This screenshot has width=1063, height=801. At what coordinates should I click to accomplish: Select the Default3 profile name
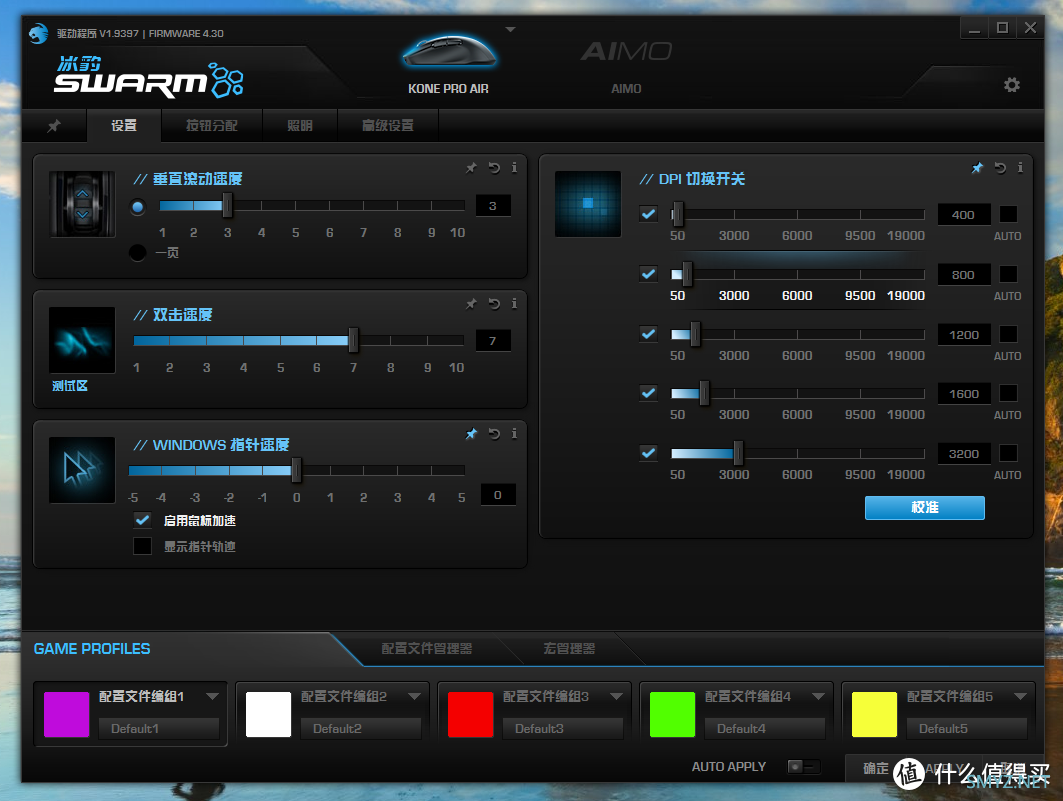[x=563, y=728]
